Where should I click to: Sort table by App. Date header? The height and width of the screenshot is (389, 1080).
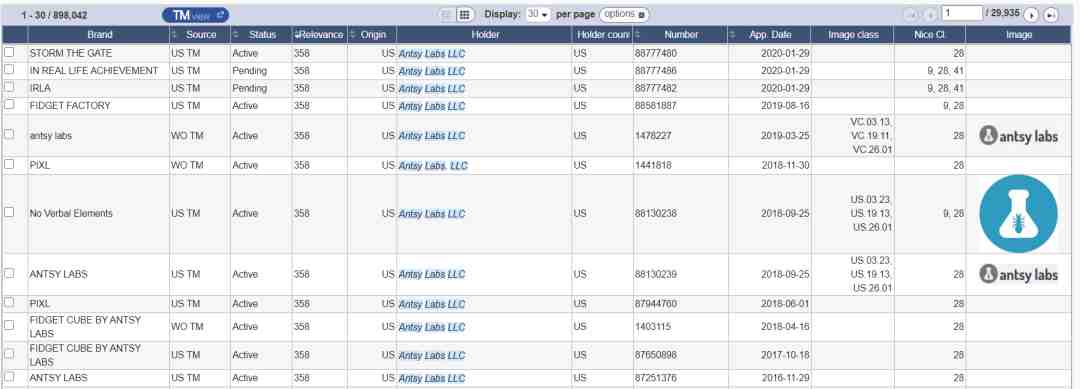(769, 34)
